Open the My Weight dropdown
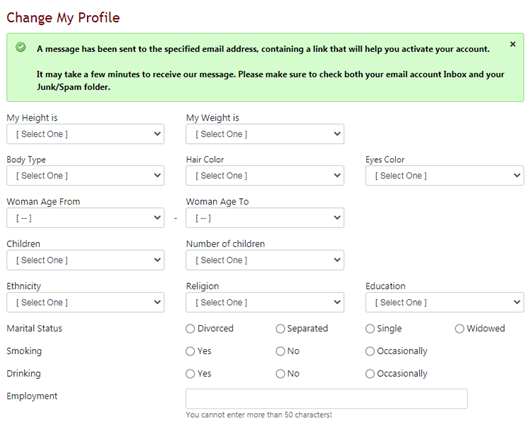This screenshot has height=429, width=528. (x=265, y=134)
